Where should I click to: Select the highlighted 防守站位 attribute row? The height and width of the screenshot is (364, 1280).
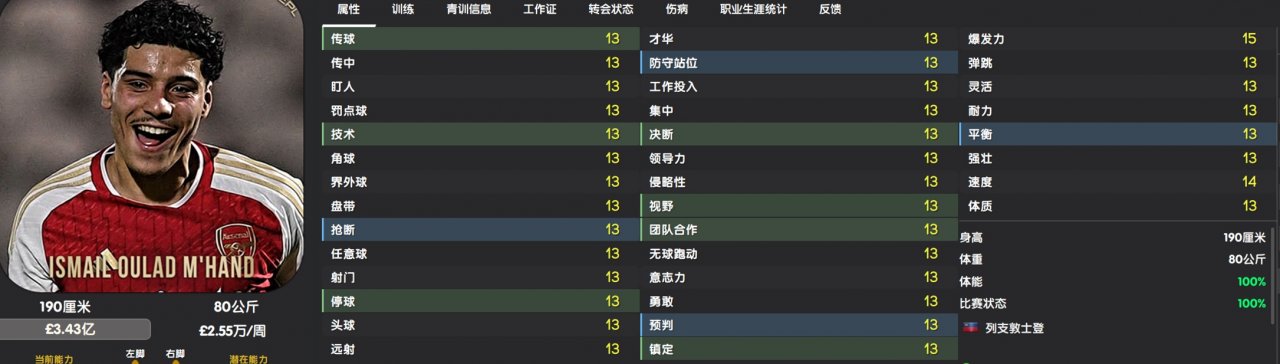[x=798, y=62]
